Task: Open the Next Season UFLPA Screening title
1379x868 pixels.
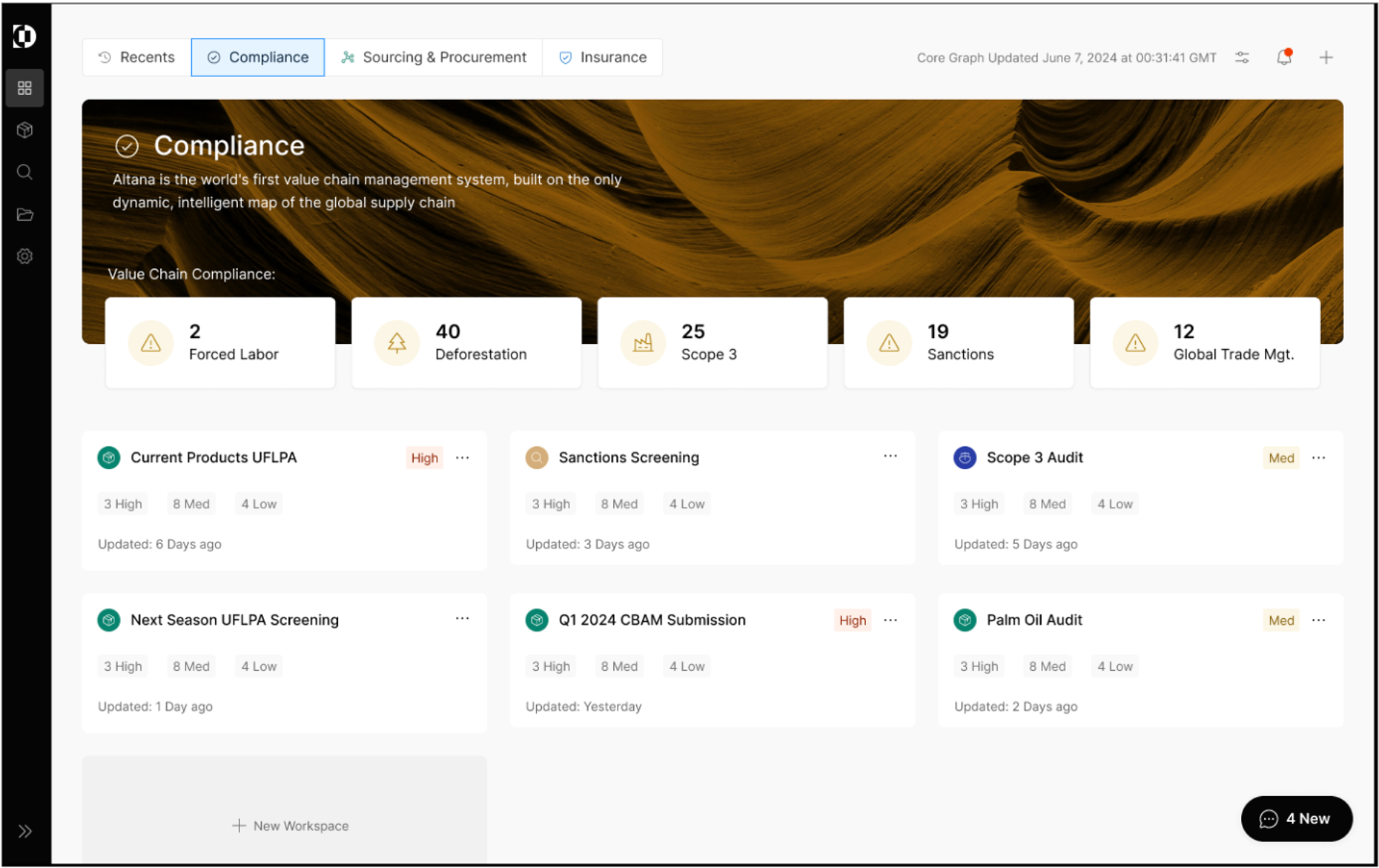Action: point(234,620)
